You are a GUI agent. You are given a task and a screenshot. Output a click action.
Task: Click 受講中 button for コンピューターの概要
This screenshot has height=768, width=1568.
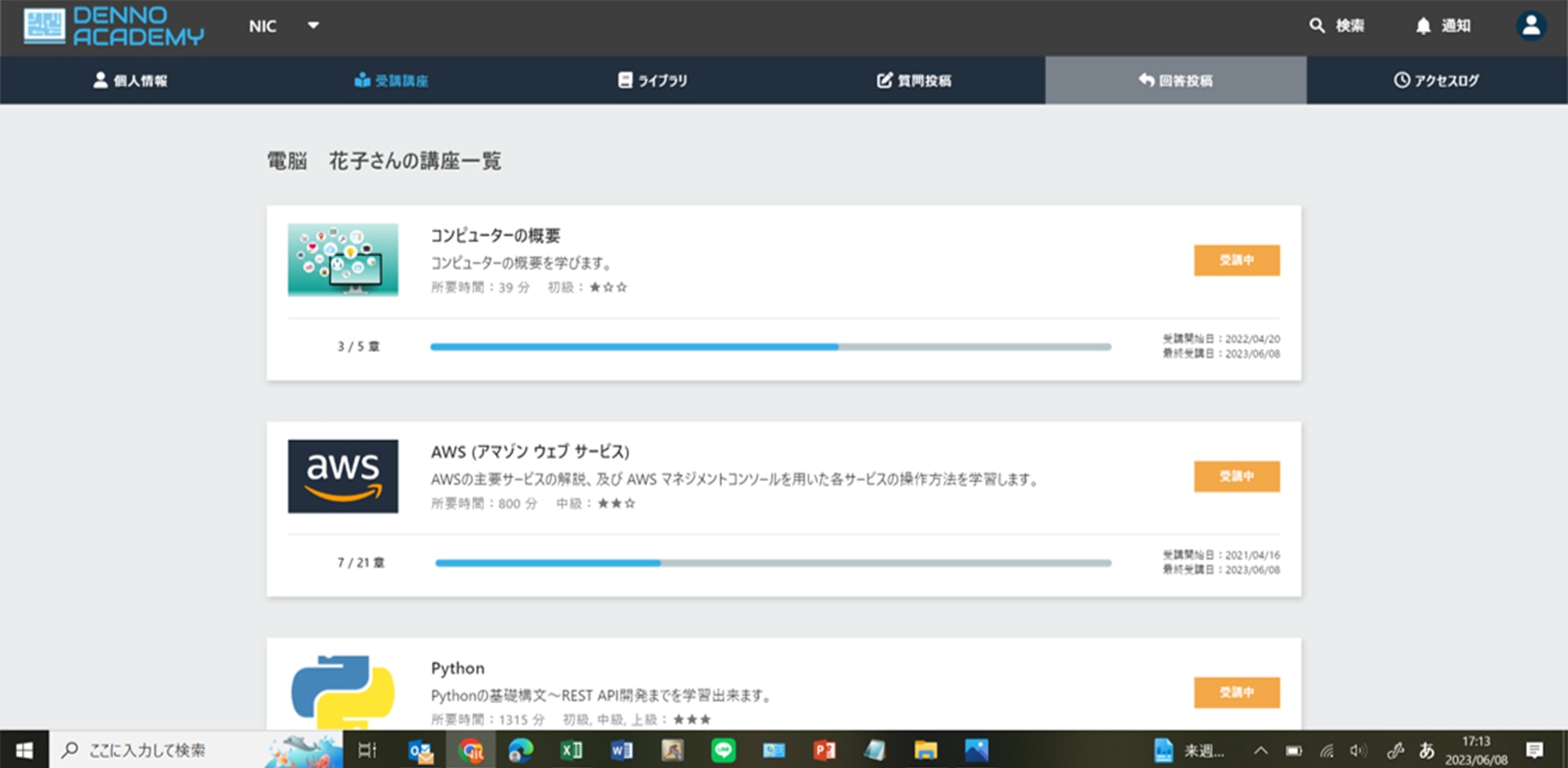coord(1237,260)
